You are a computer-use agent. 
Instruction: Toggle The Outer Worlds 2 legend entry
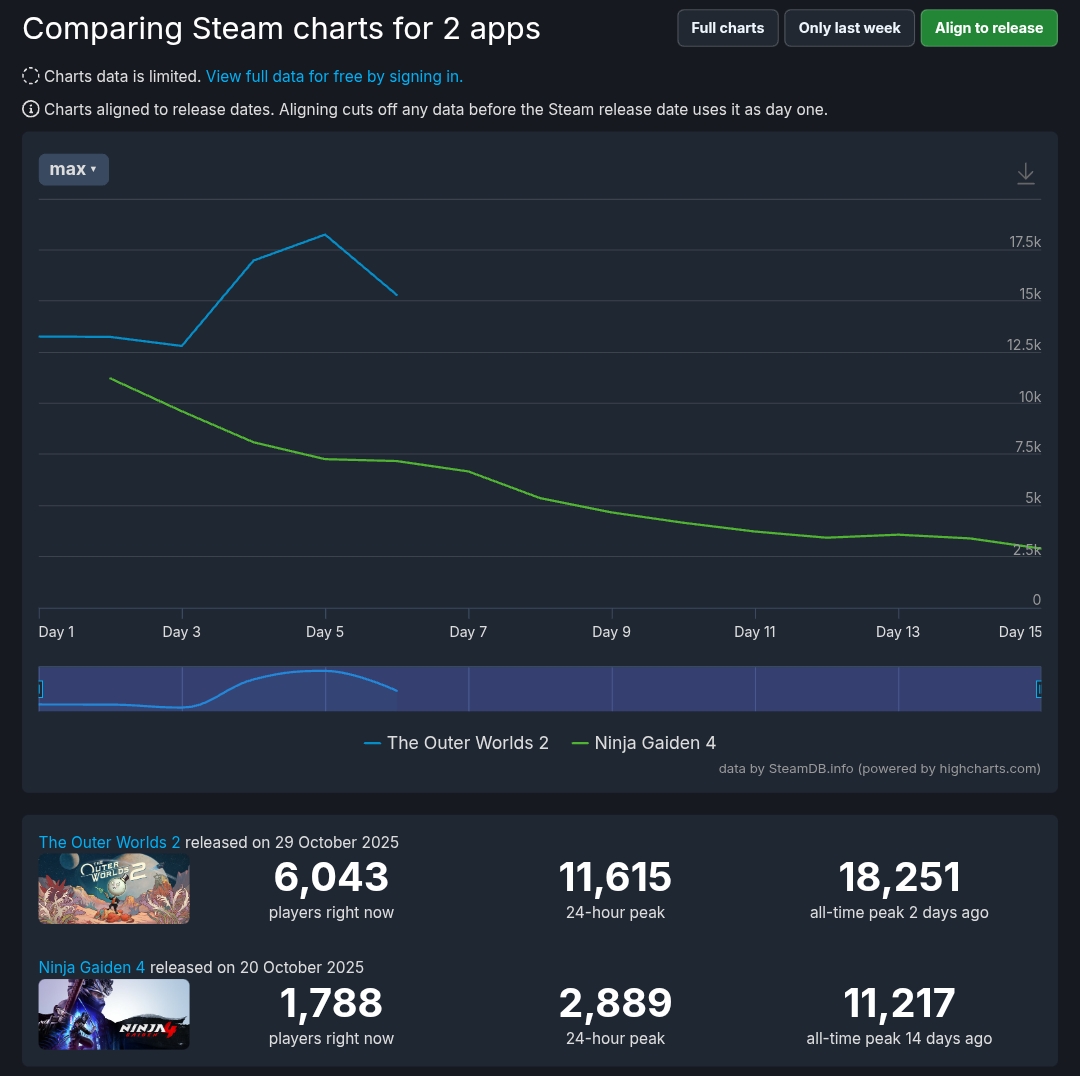tap(457, 743)
